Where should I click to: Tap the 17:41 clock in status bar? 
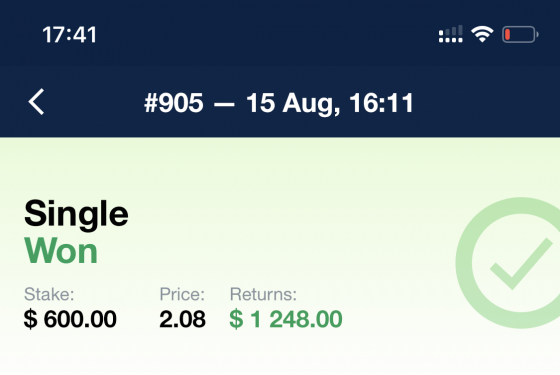69,35
